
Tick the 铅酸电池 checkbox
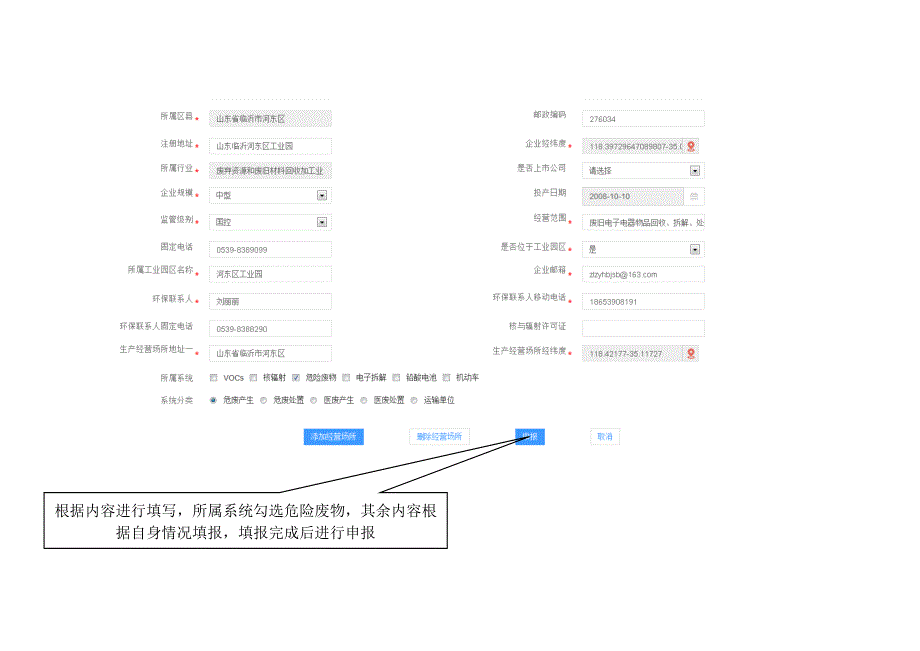[x=396, y=378]
